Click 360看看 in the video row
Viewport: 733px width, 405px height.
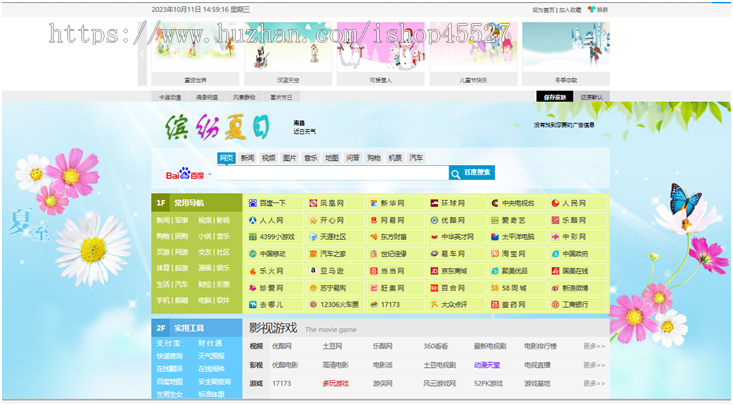click(x=436, y=346)
